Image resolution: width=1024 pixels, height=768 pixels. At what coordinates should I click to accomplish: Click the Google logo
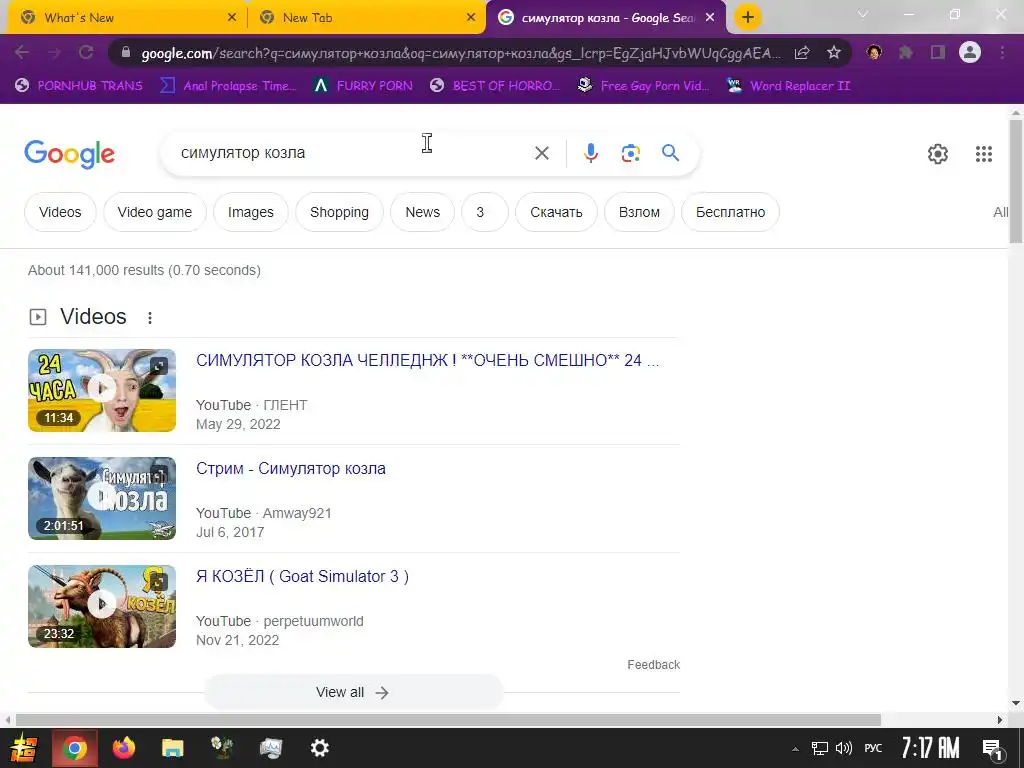click(x=69, y=154)
